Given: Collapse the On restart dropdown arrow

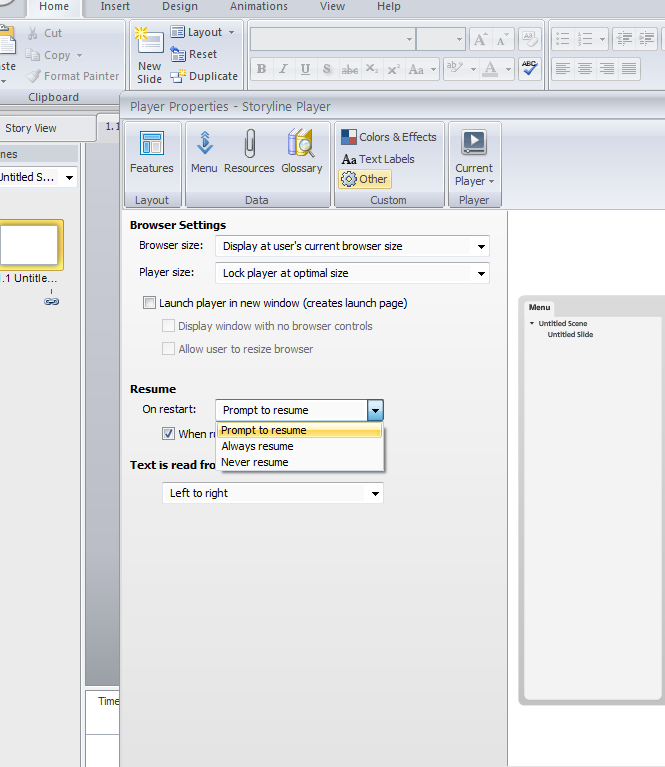Looking at the screenshot, I should click(375, 410).
